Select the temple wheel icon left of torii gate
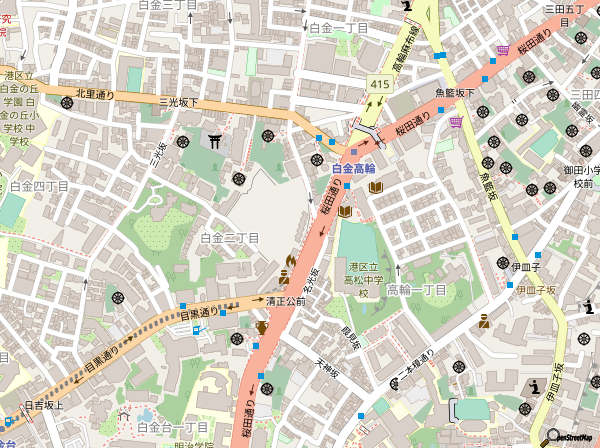This screenshot has width=600, height=448. point(184,141)
